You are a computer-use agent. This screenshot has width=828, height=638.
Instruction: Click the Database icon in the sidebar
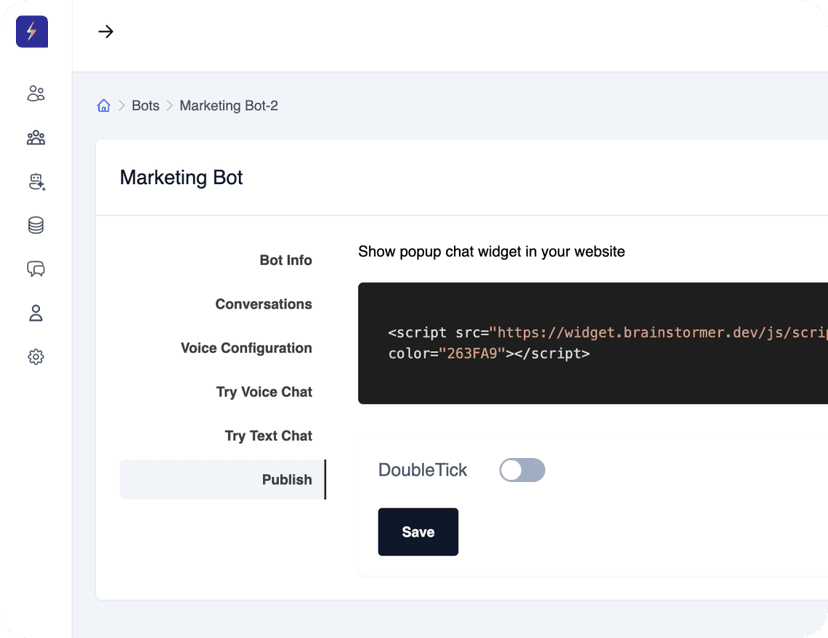point(36,225)
